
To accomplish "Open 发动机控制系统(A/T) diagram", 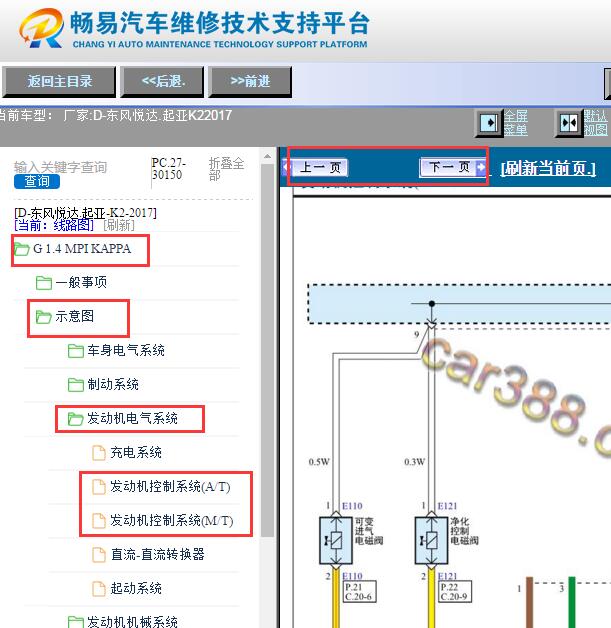I will click(171, 487).
